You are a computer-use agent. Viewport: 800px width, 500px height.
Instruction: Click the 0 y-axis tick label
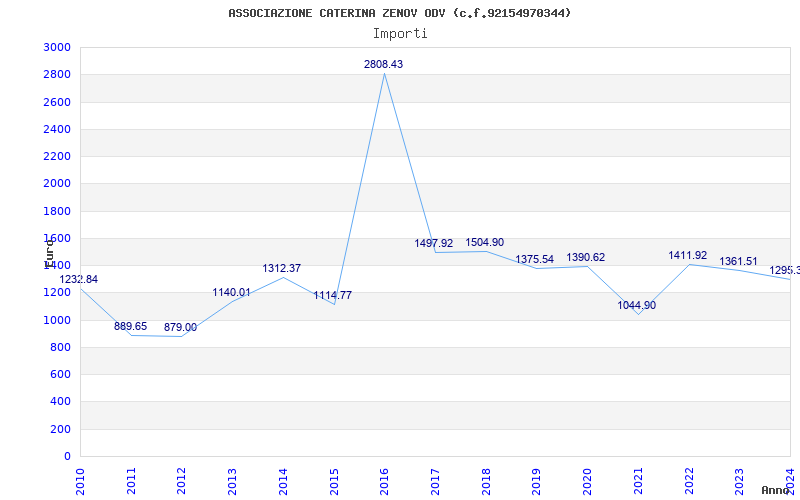[67, 457]
